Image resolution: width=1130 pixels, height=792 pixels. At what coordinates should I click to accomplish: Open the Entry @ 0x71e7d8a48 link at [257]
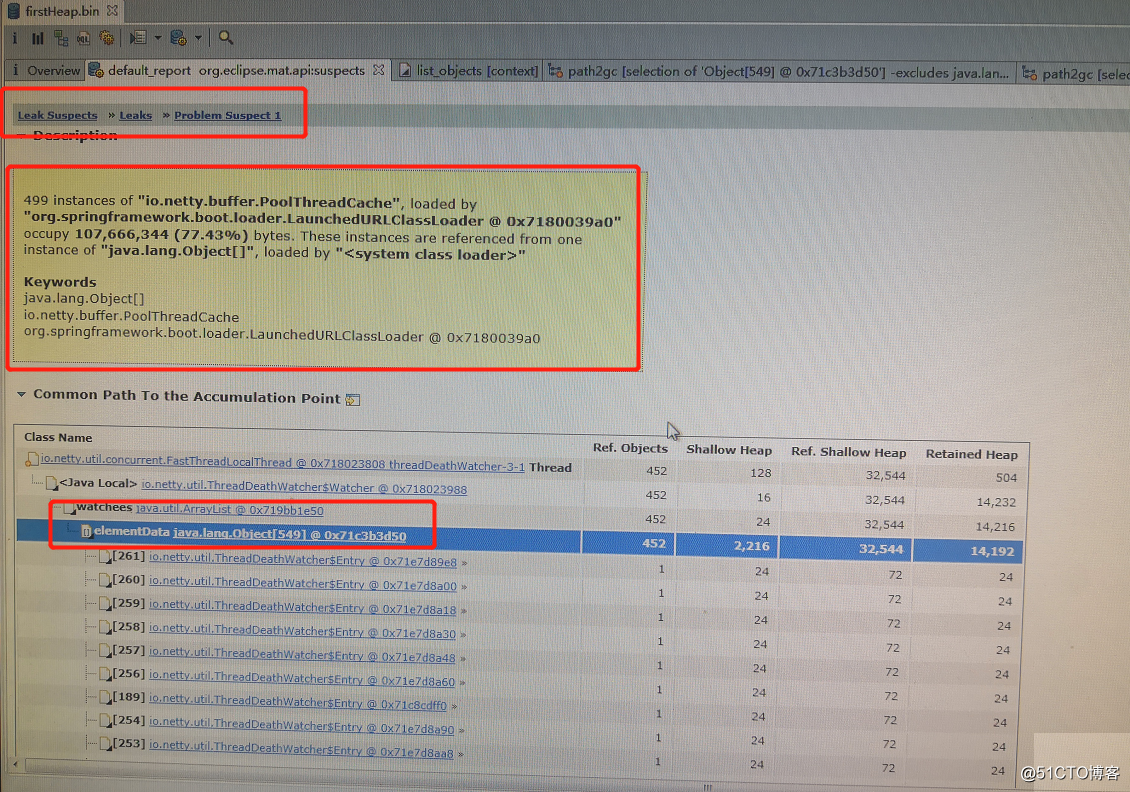coord(302,654)
